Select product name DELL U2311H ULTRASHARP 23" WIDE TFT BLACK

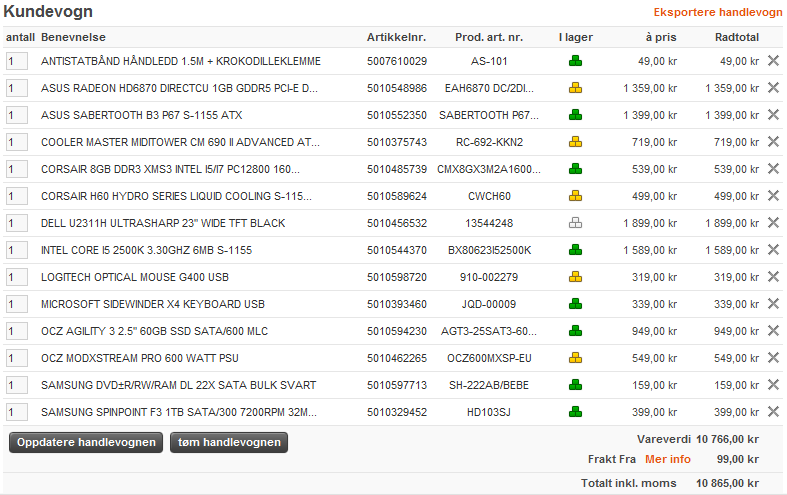pos(163,223)
